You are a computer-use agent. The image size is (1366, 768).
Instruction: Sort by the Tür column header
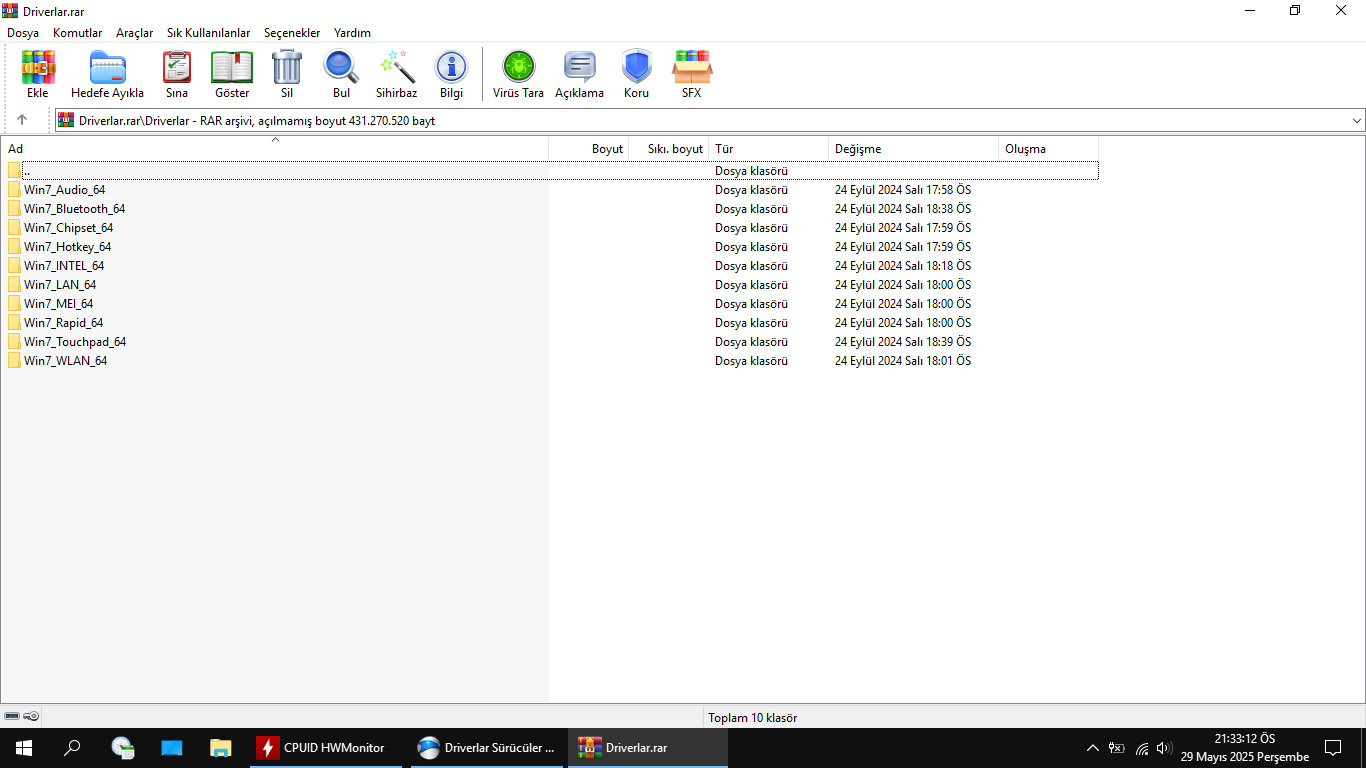[769, 149]
